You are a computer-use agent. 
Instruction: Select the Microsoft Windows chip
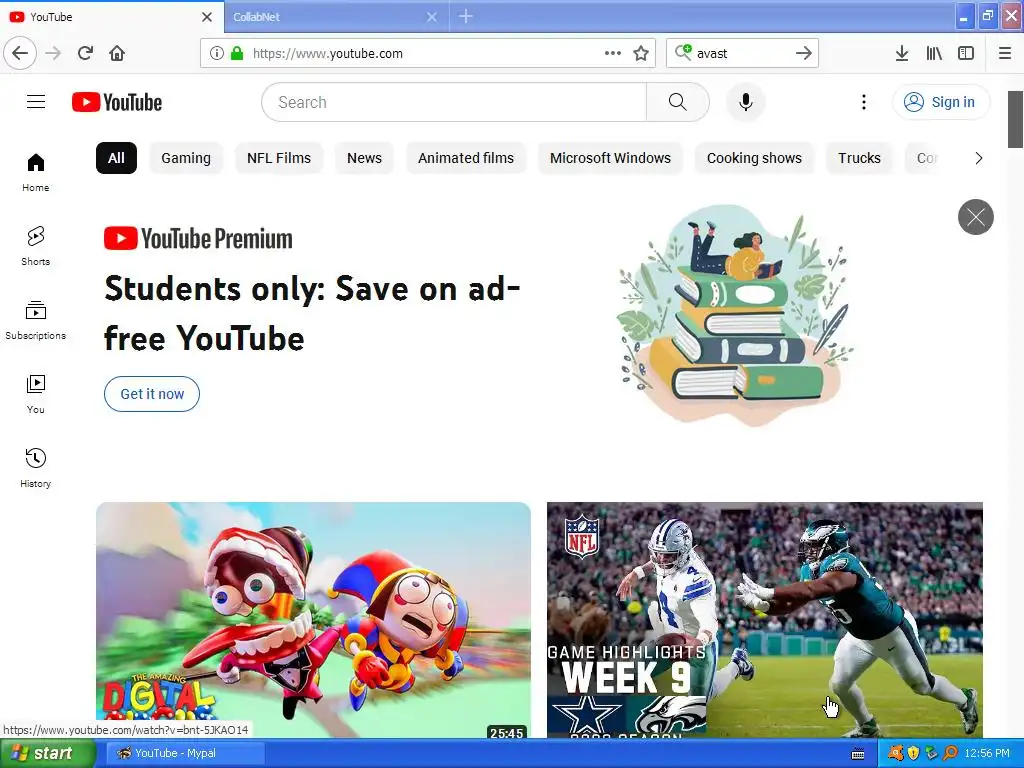[610, 158]
